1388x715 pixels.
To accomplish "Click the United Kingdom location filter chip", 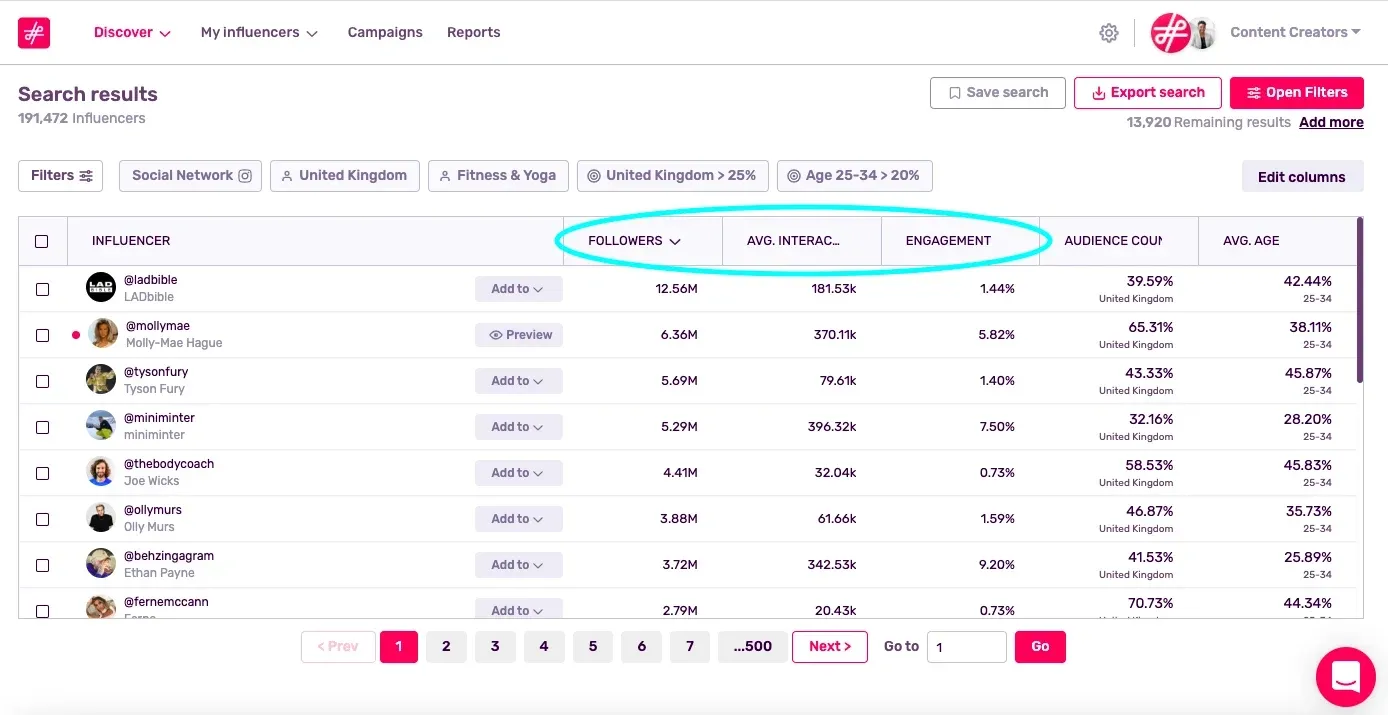I will 345,176.
